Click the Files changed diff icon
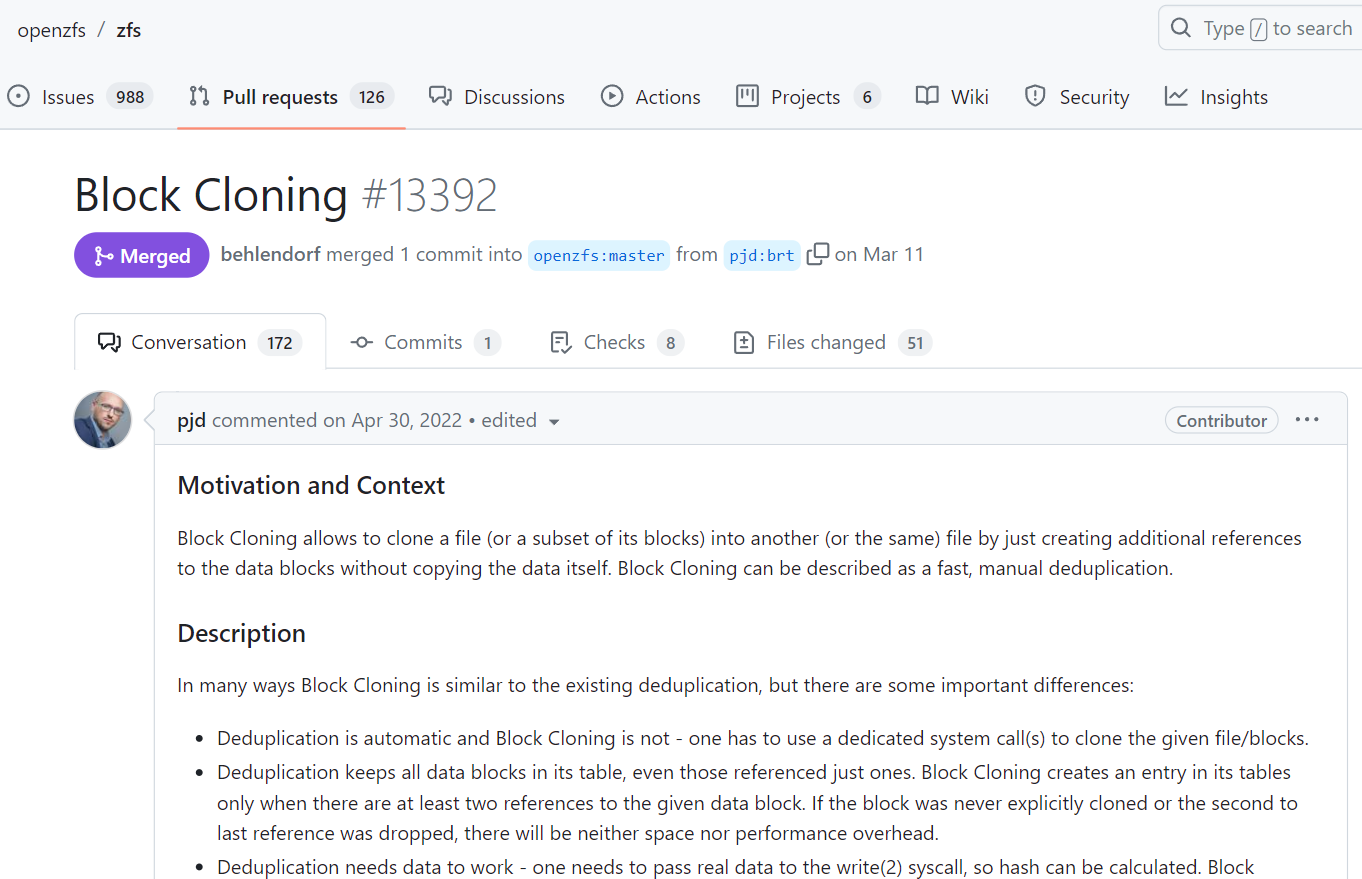 tap(744, 342)
